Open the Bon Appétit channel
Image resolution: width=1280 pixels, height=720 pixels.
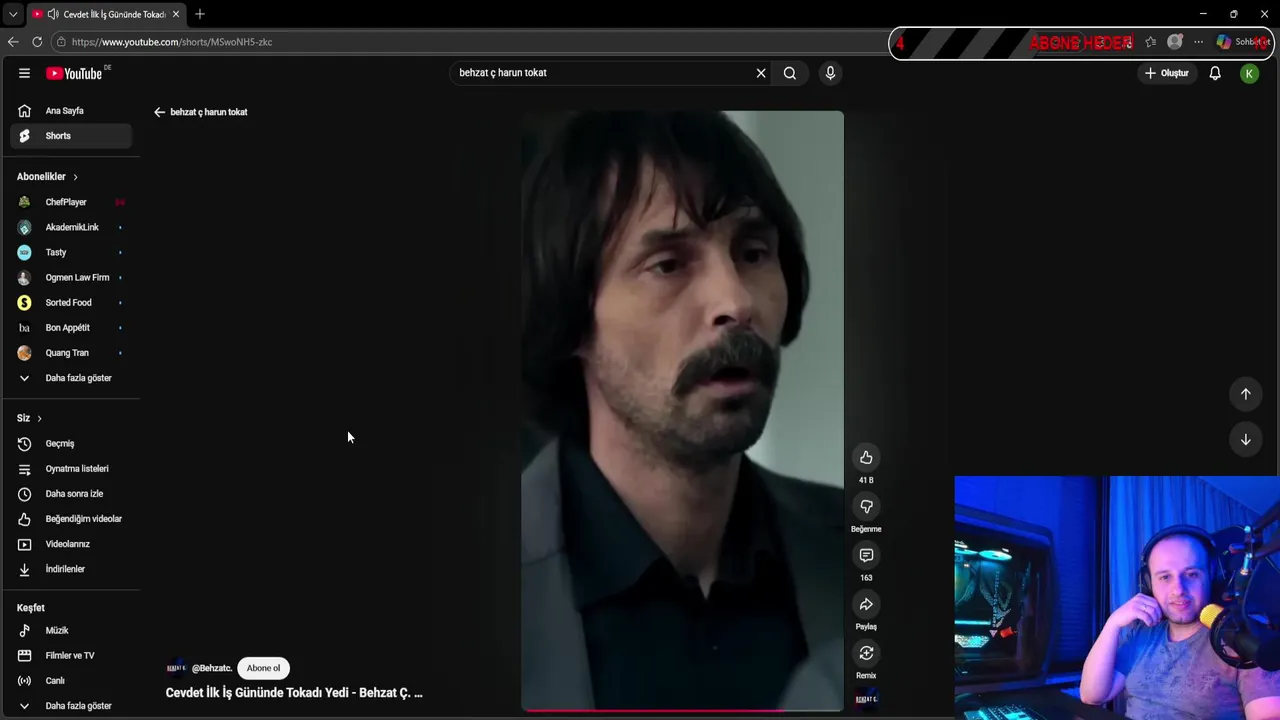click(x=70, y=327)
